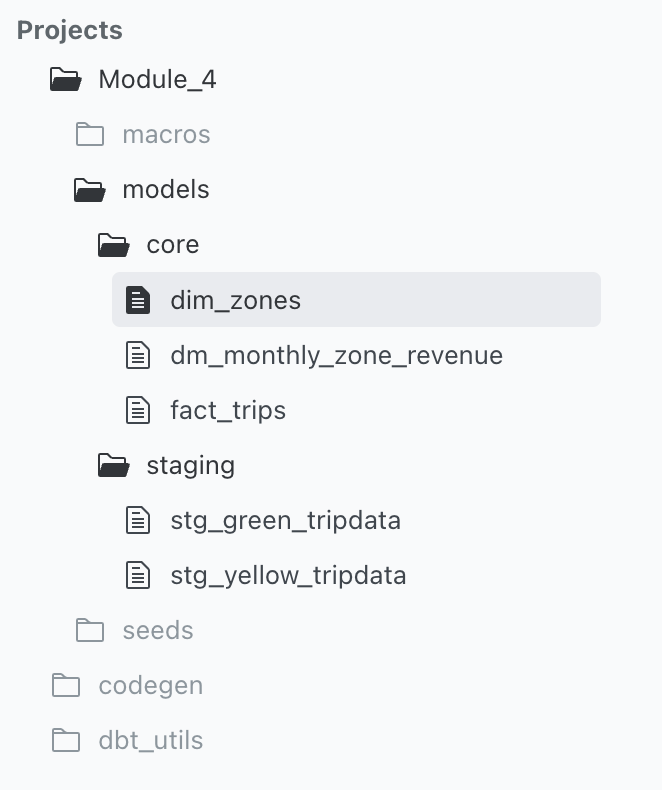The height and width of the screenshot is (790, 662).
Task: Click the seeds folder icon
Action: [90, 630]
